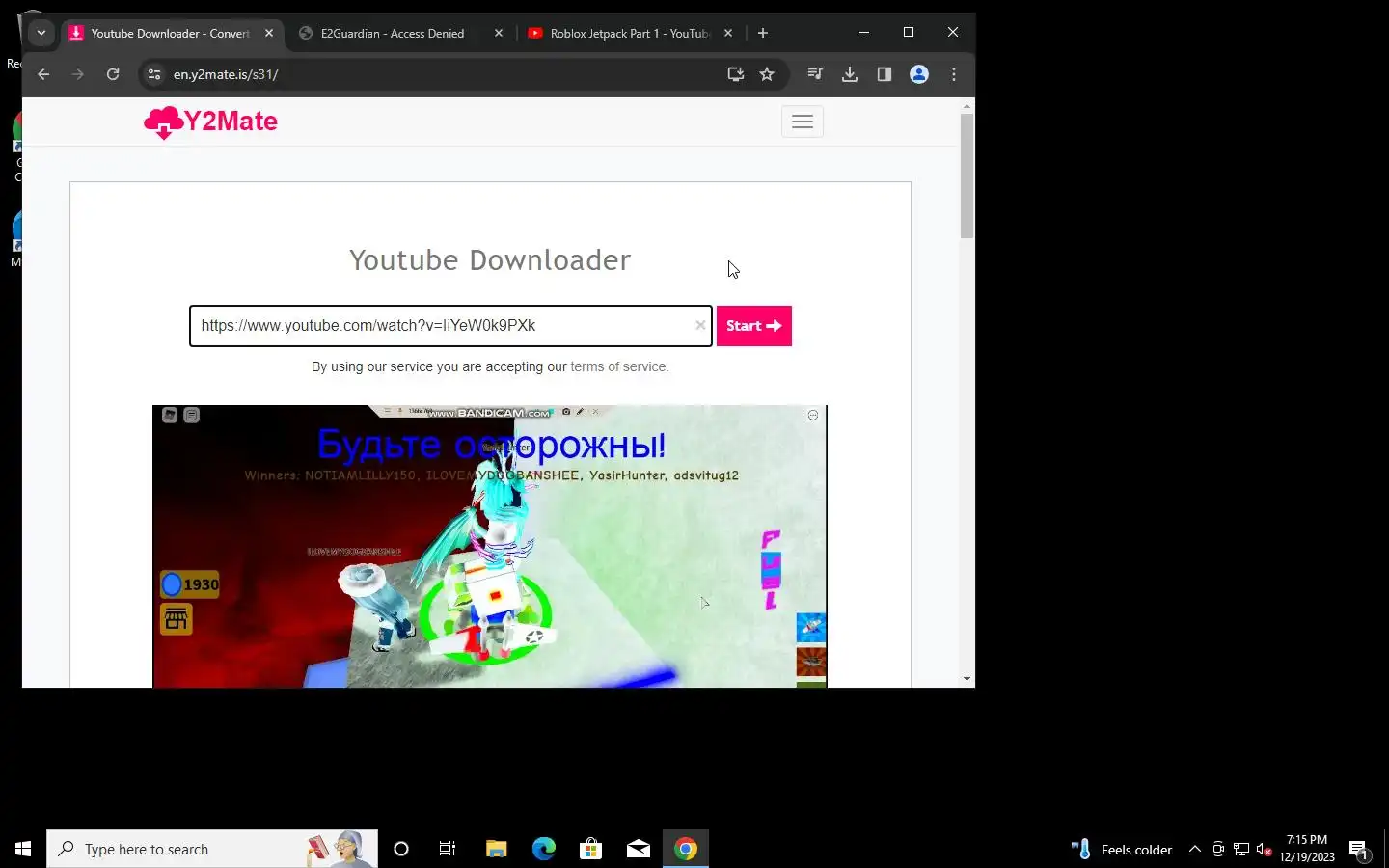This screenshot has height=868, width=1389.
Task: Go back in Chrome browser
Action: coord(43,74)
